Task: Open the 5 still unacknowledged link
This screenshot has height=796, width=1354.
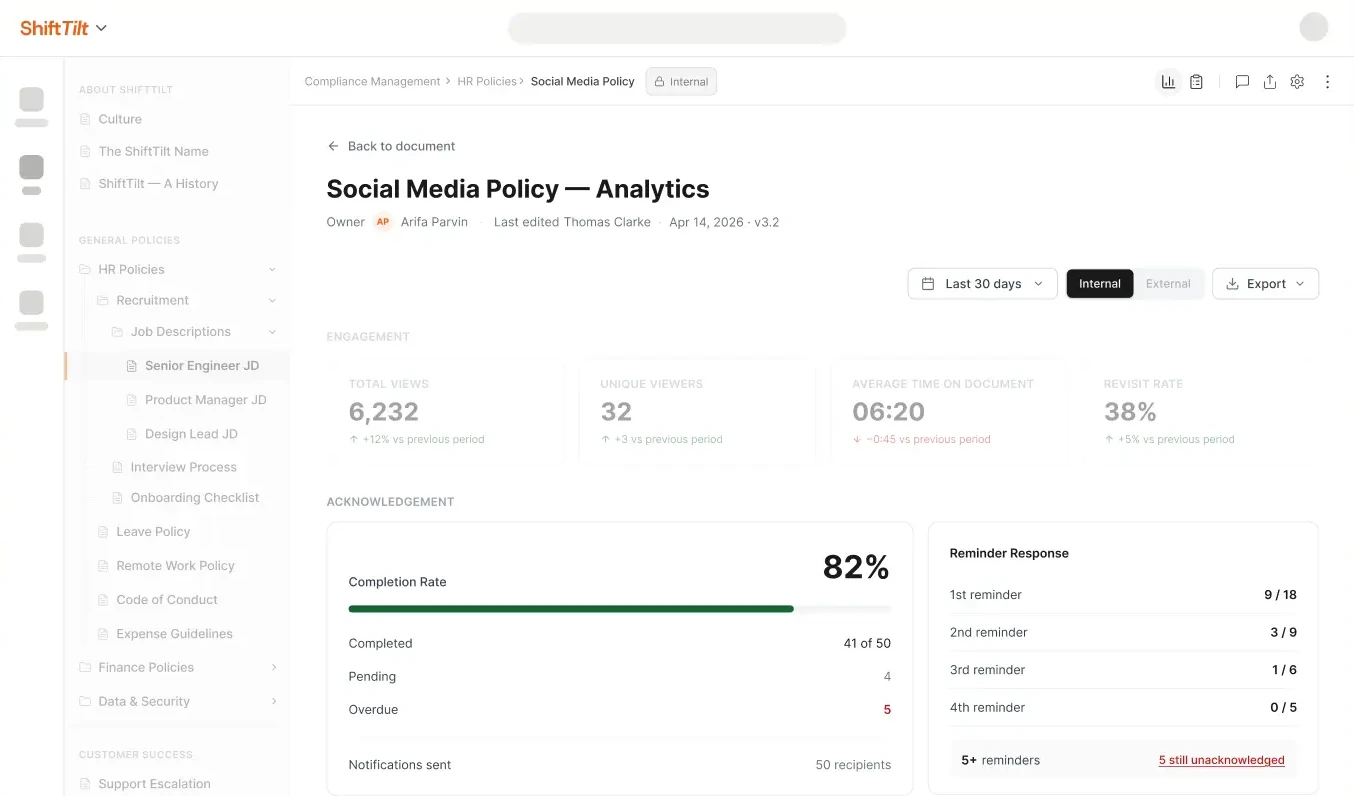Action: (1221, 760)
